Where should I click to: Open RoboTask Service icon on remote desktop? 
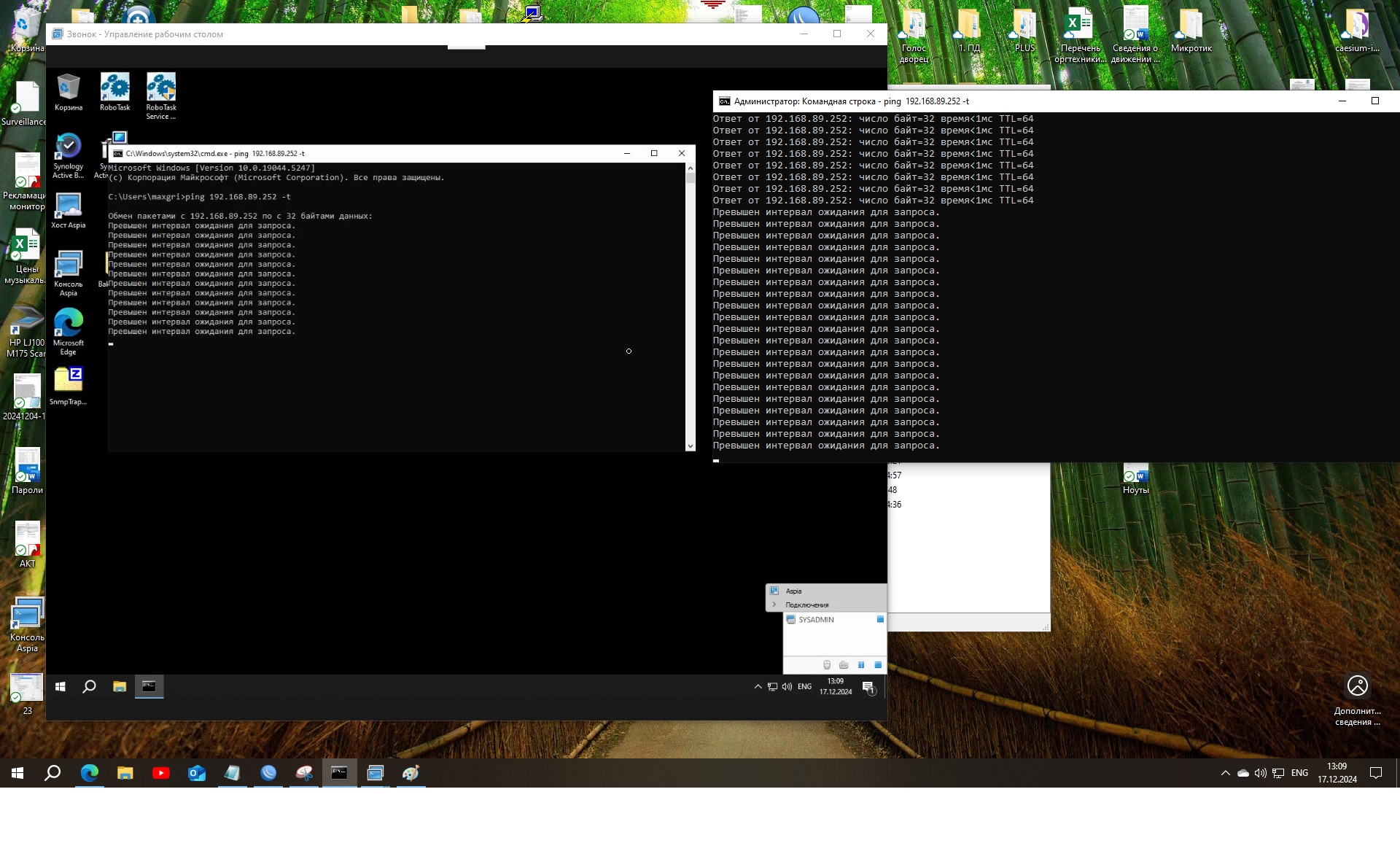coord(161,96)
